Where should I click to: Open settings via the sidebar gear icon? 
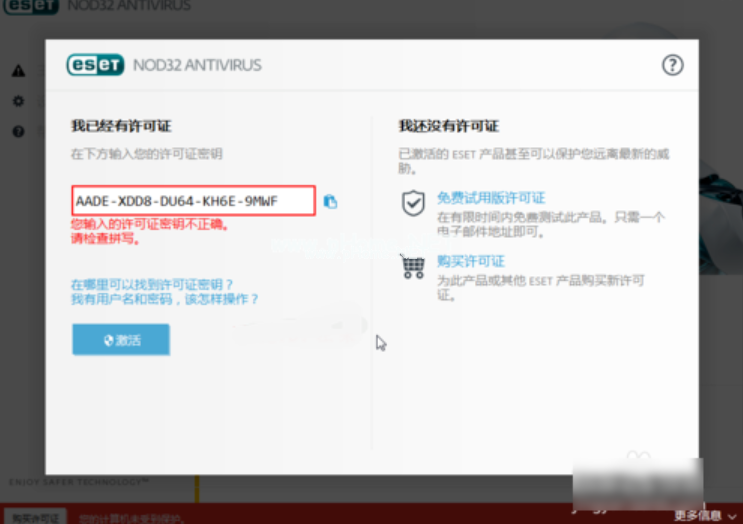18,101
